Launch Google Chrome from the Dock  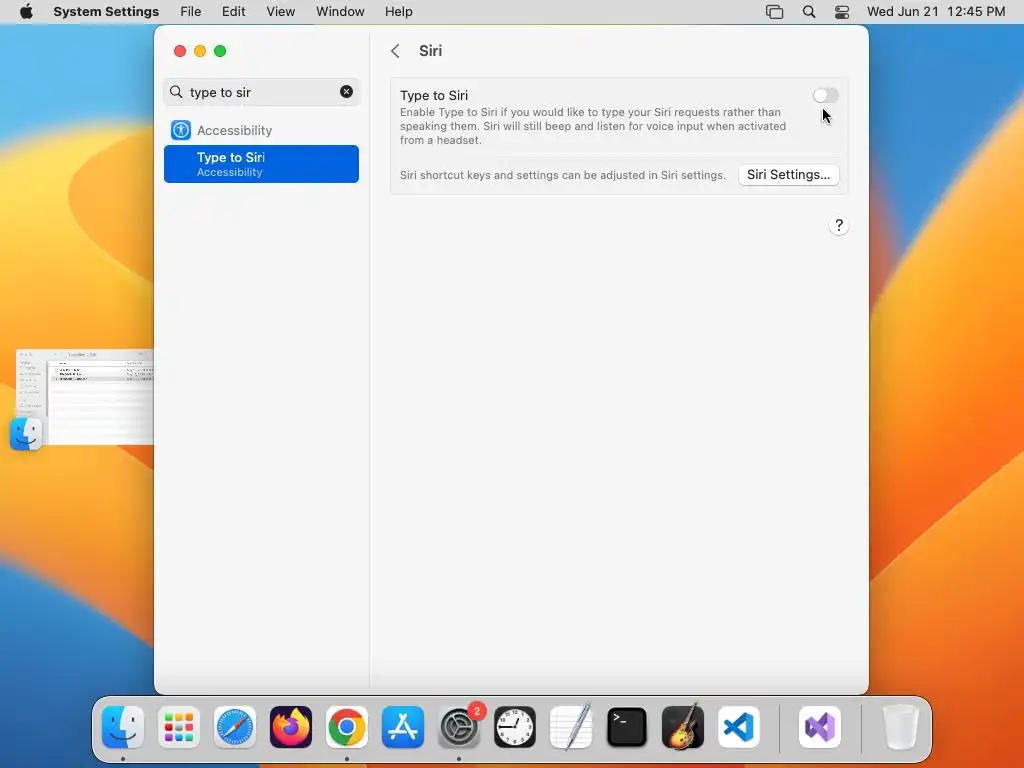[347, 727]
